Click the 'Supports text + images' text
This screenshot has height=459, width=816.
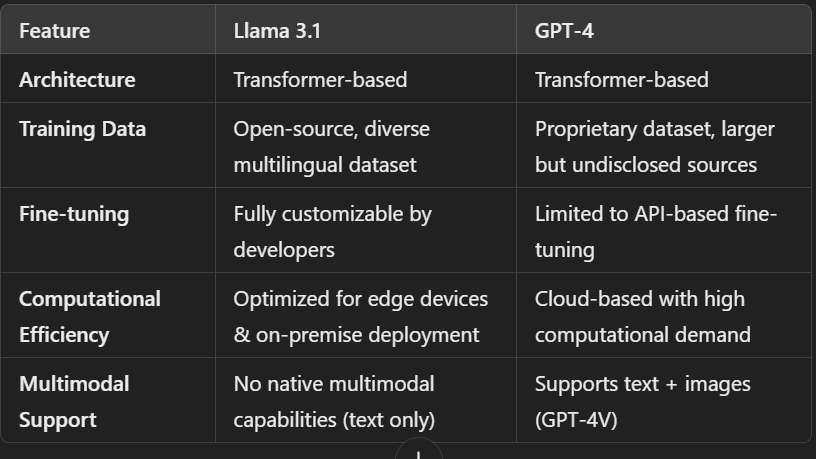pyautogui.click(x=642, y=384)
